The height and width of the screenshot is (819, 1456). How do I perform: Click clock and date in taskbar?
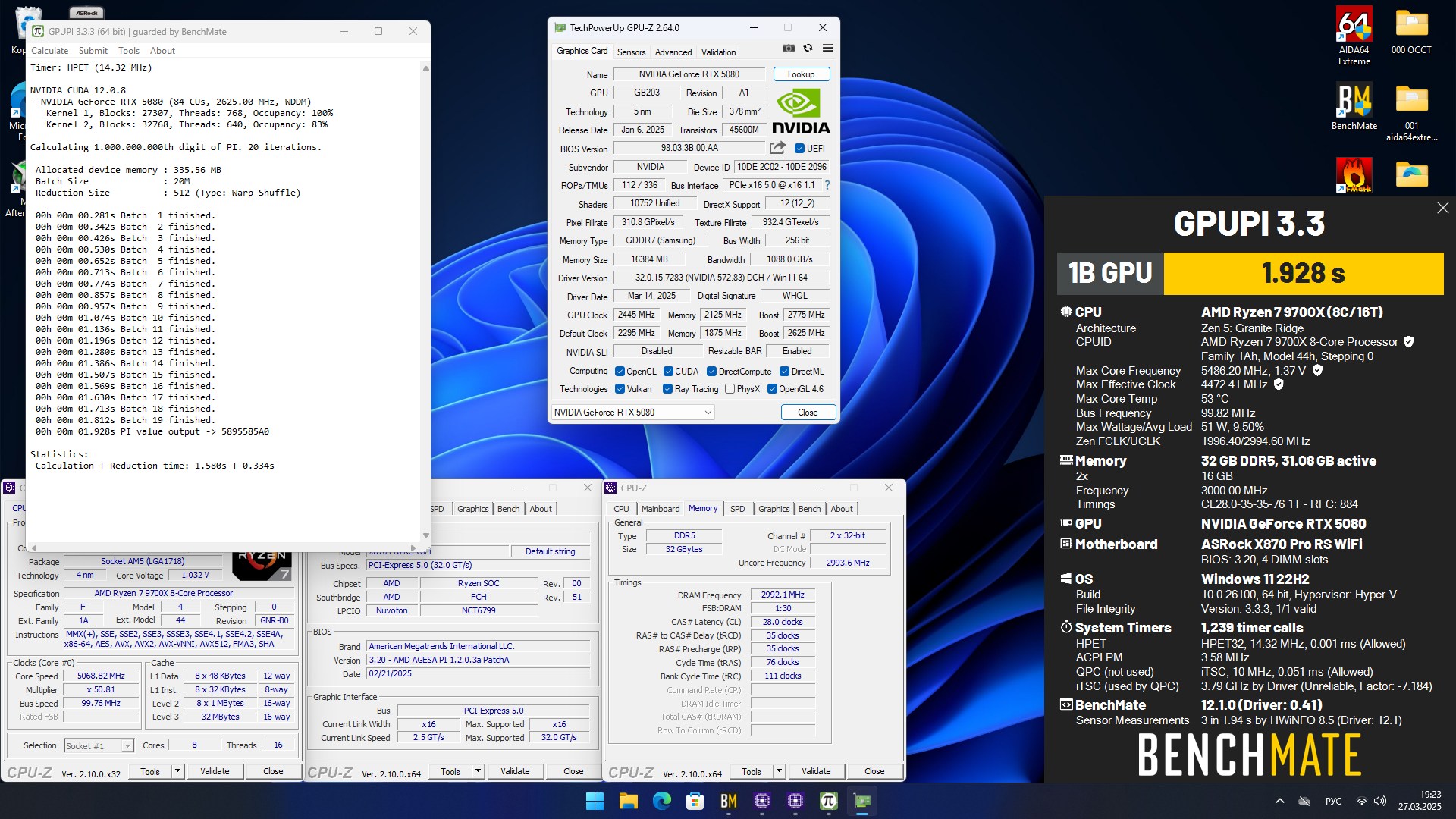pyautogui.click(x=1420, y=801)
